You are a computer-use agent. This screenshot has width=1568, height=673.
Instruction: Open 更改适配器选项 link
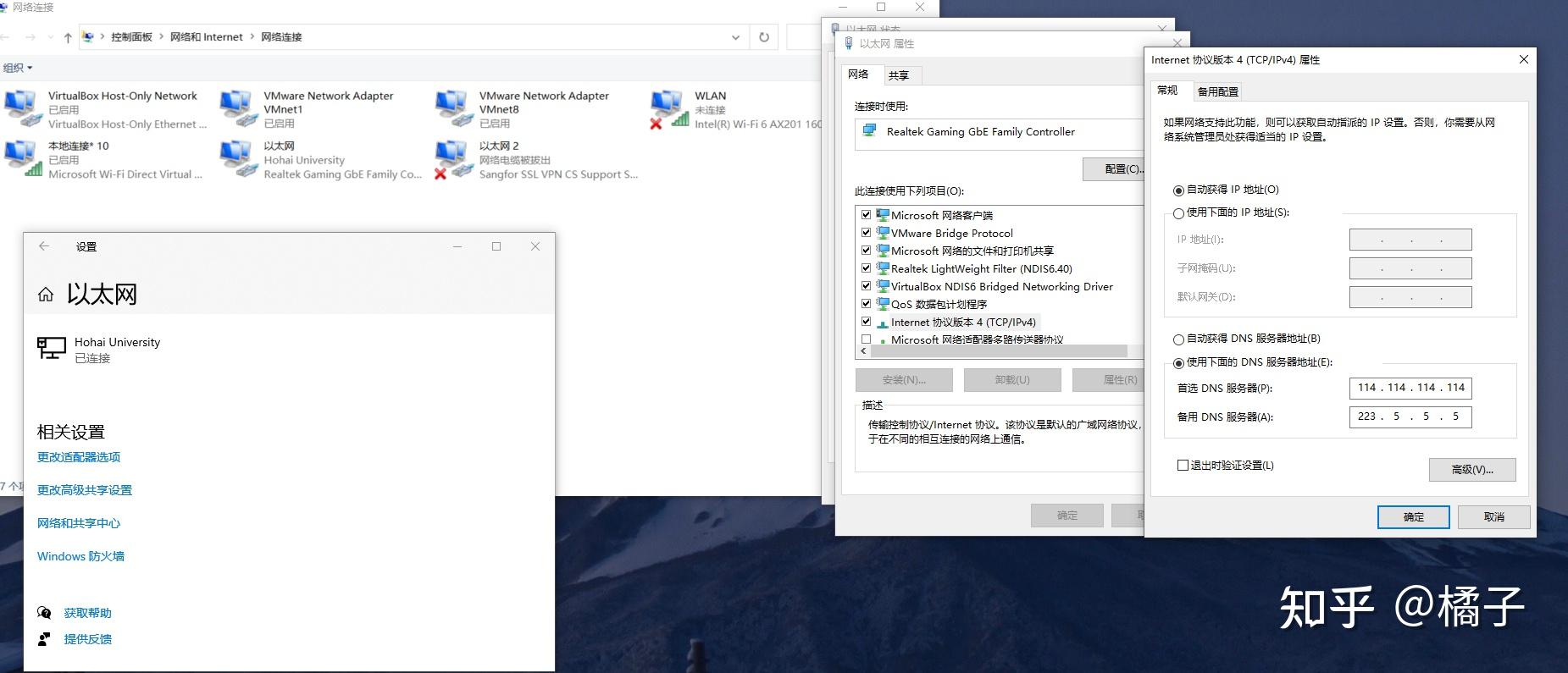(x=79, y=457)
